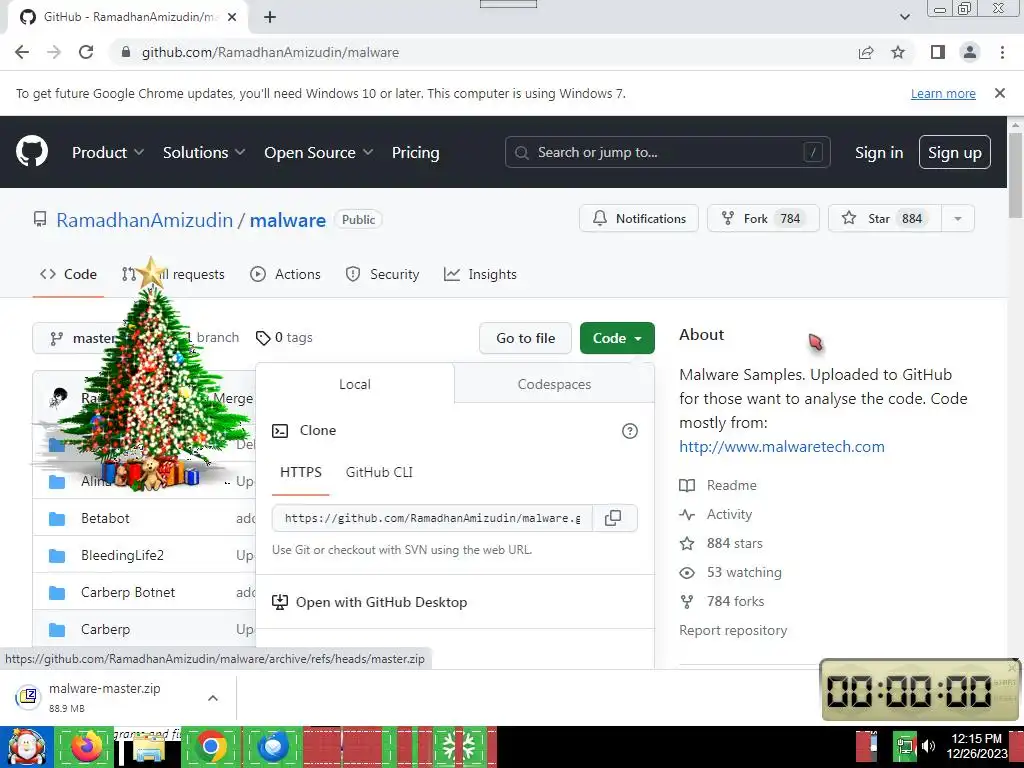Screen dimensions: 1024x768
Task: Click the Windows Start button with Santa icon
Action: [x=26, y=747]
